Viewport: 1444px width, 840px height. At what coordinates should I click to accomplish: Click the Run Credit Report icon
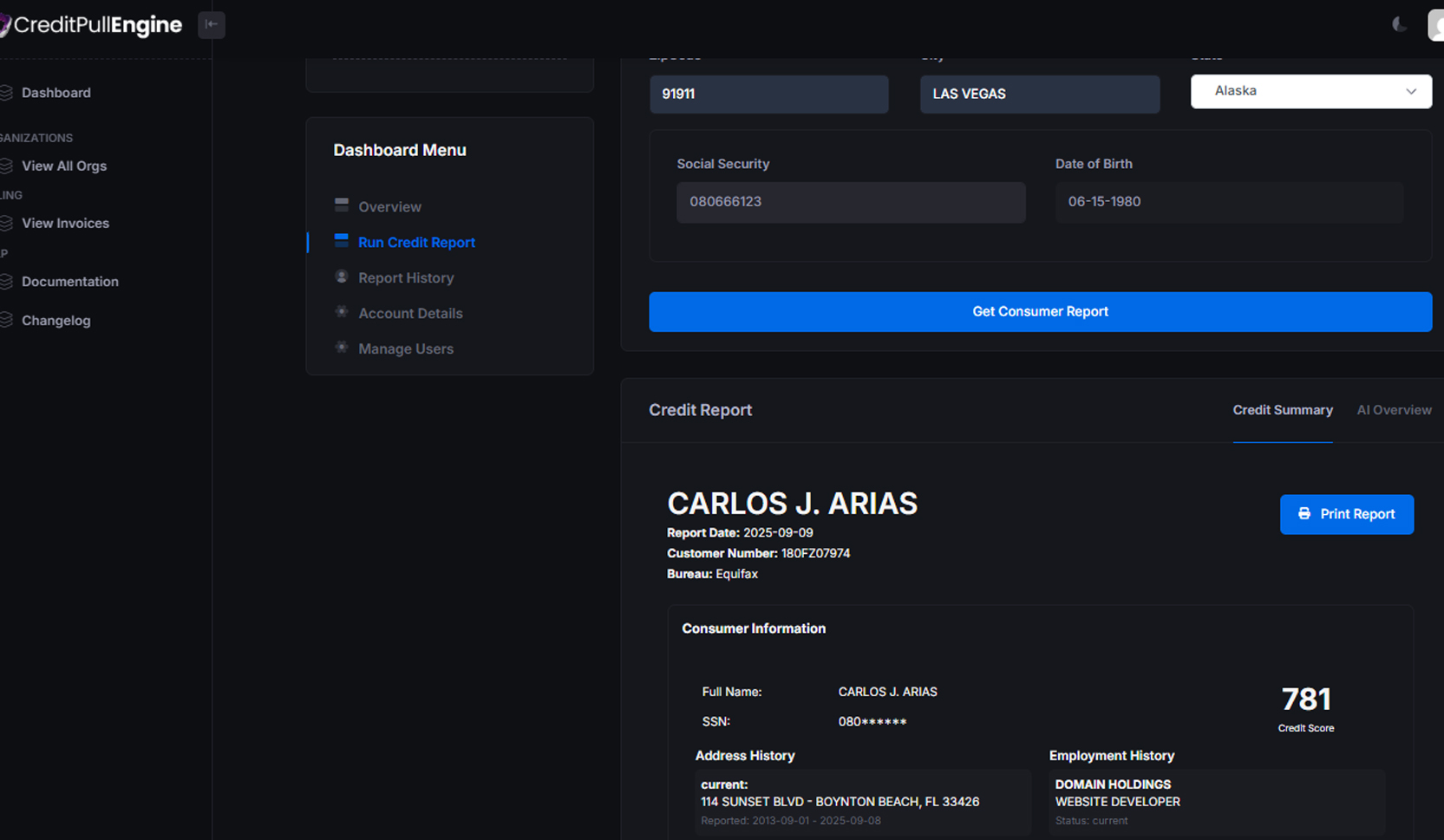(342, 241)
